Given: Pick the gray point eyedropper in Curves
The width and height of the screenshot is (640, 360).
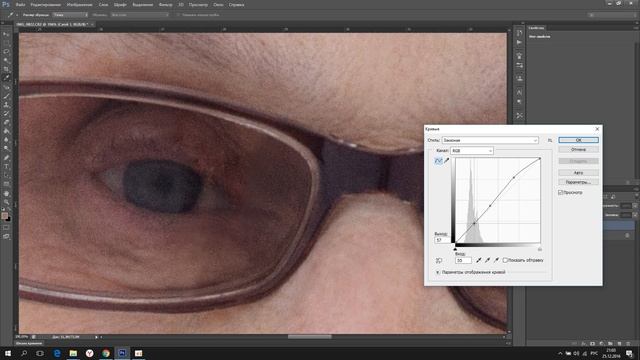Looking at the screenshot, I should click(488, 260).
